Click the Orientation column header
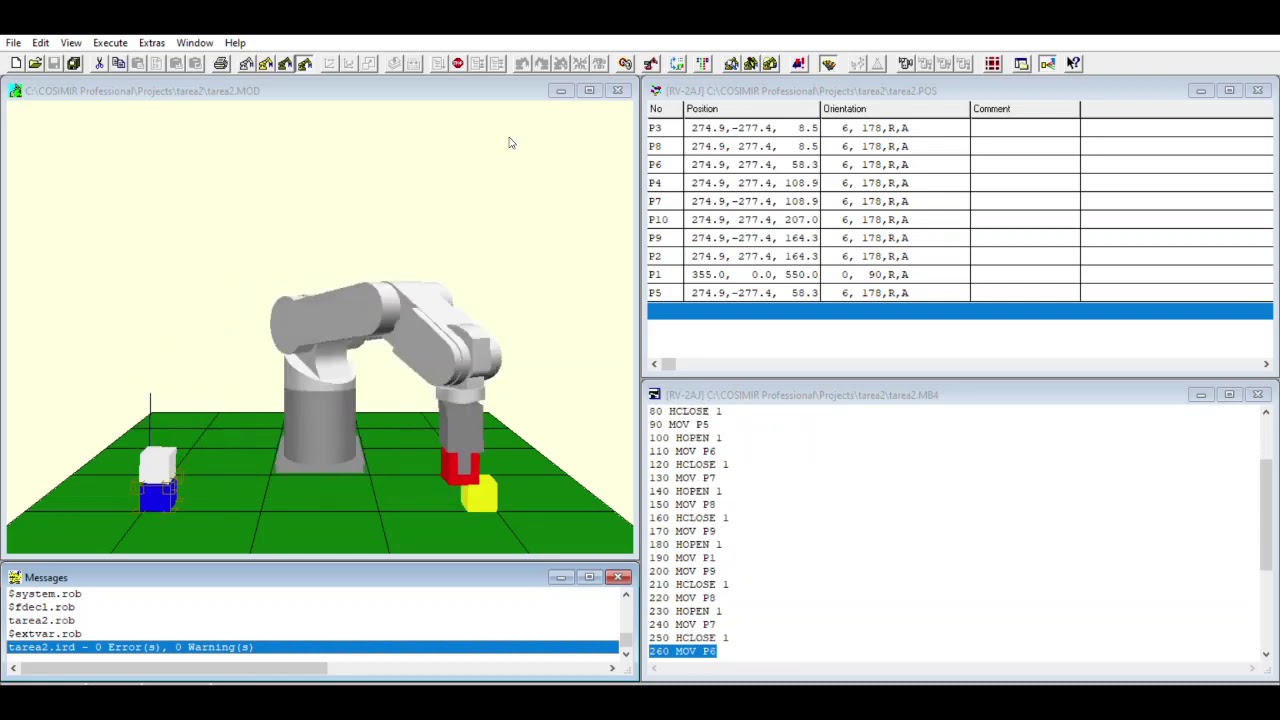Viewport: 1280px width, 720px height. (x=894, y=109)
